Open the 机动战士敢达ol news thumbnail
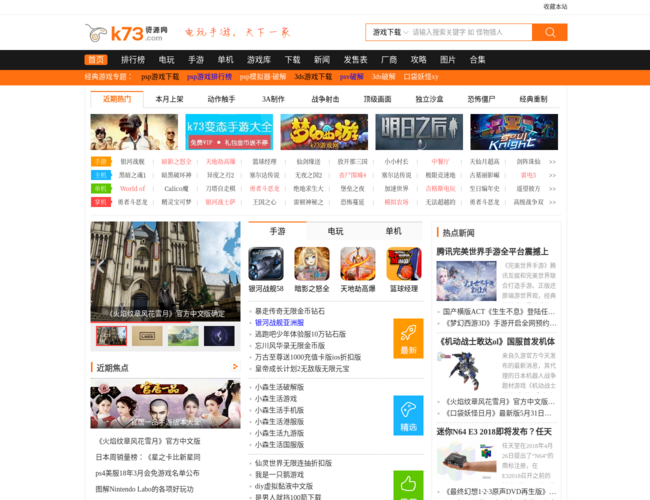 click(x=466, y=371)
